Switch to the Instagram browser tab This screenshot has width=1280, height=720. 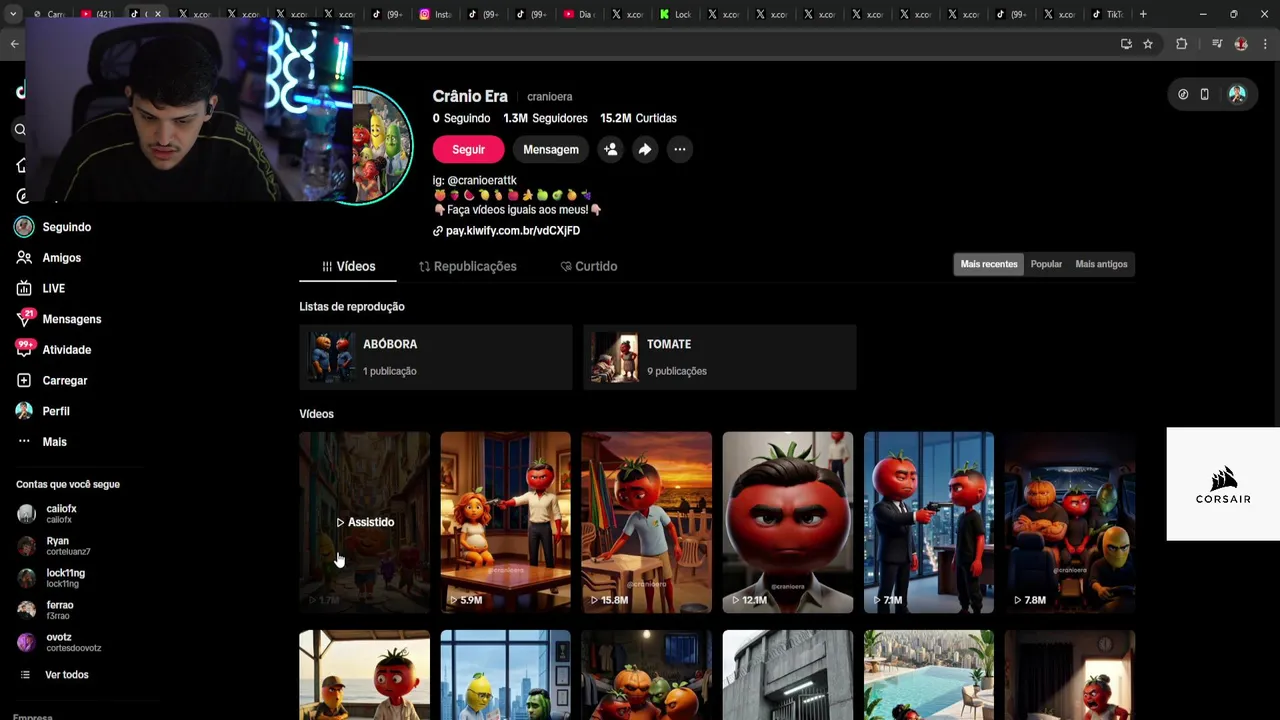(436, 14)
